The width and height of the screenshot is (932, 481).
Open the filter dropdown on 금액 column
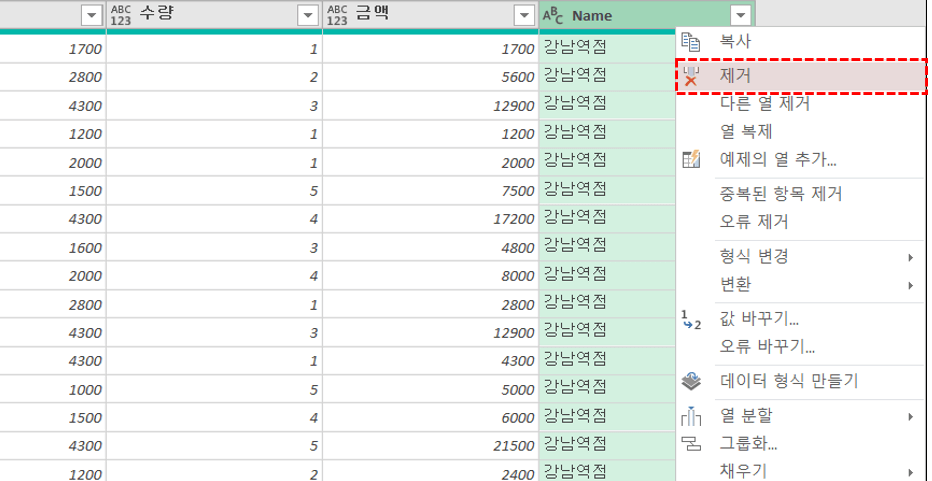click(x=524, y=15)
